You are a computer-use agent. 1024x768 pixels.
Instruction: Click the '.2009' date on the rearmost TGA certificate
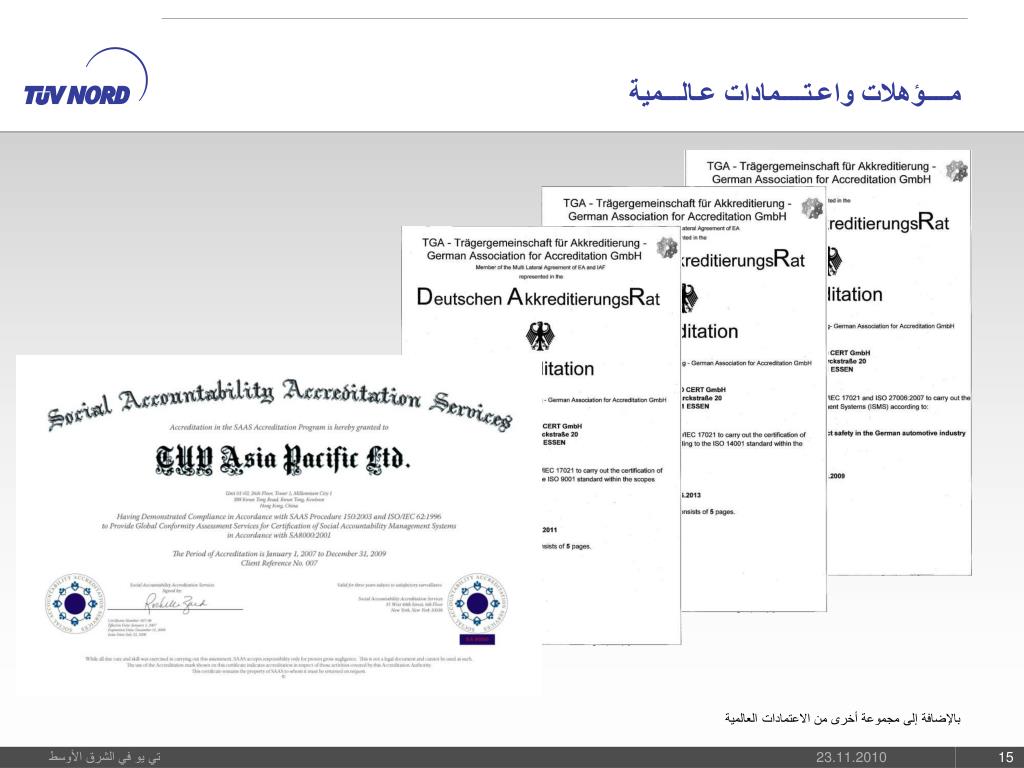[837, 475]
